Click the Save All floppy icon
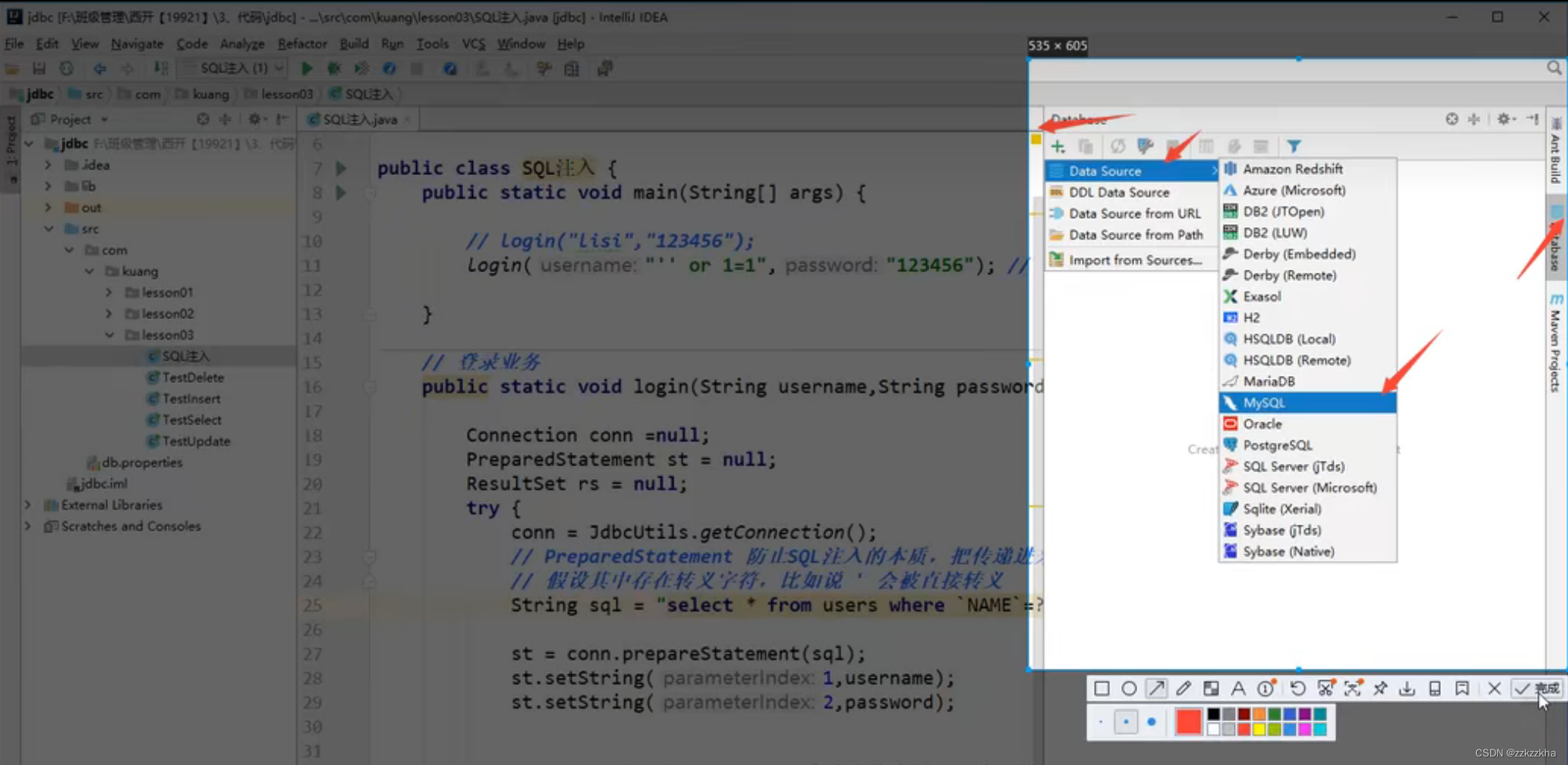The image size is (1568, 765). tap(39, 69)
